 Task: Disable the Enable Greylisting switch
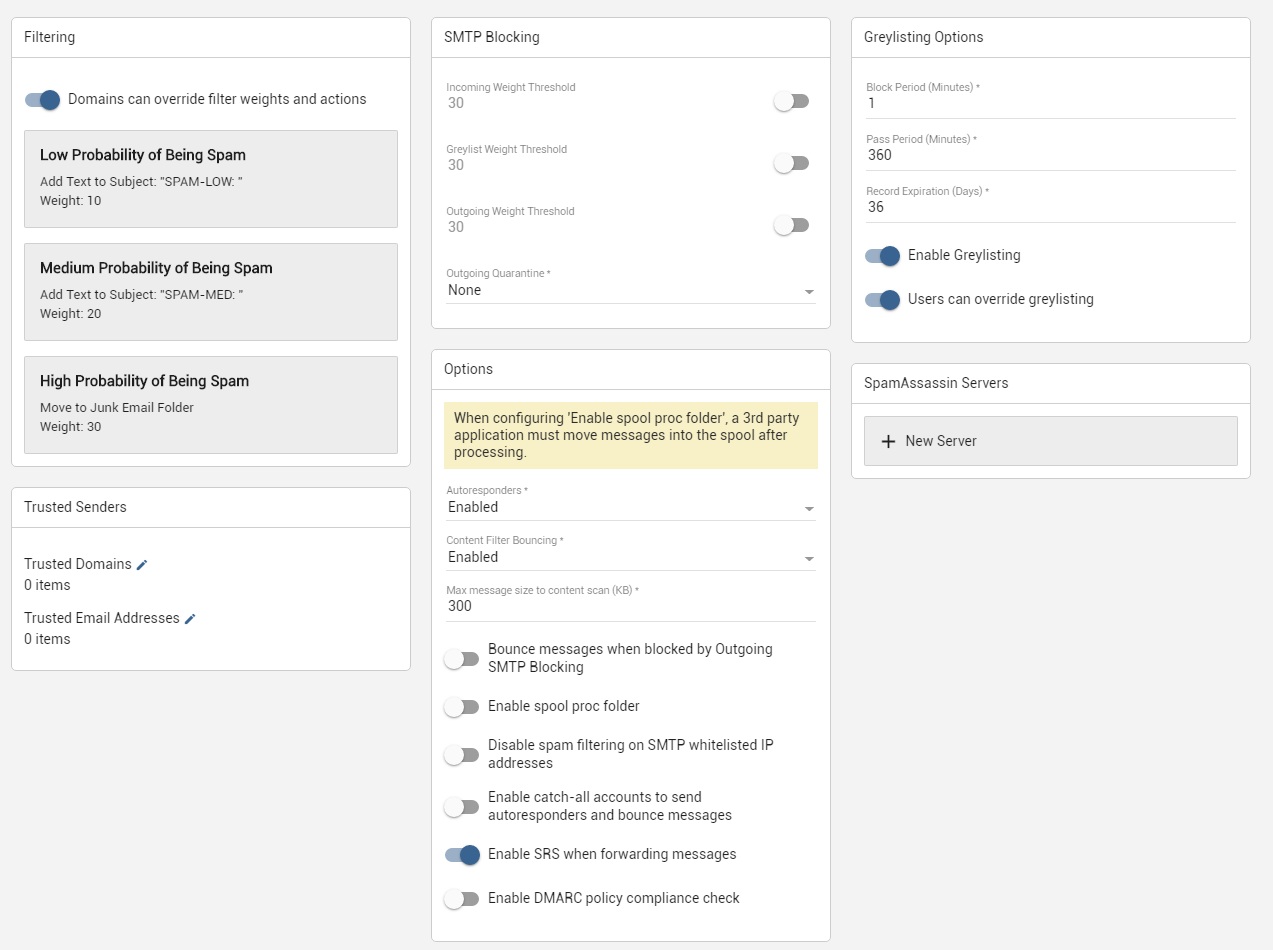[883, 256]
